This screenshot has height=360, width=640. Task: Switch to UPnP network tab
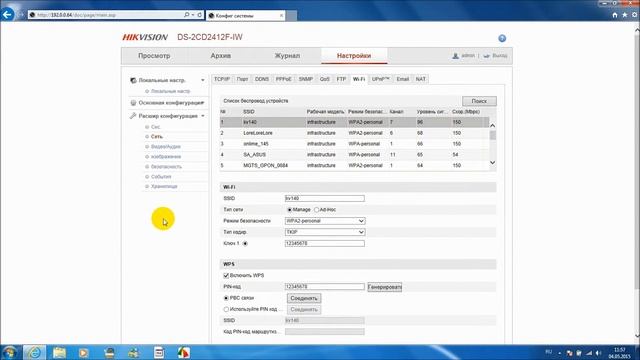pyautogui.click(x=381, y=79)
